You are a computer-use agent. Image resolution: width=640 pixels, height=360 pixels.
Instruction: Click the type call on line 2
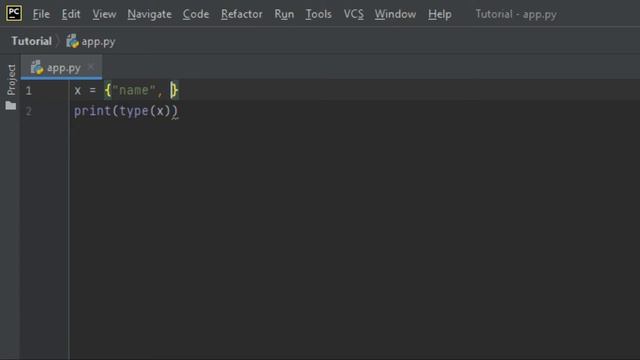[x=133, y=111]
